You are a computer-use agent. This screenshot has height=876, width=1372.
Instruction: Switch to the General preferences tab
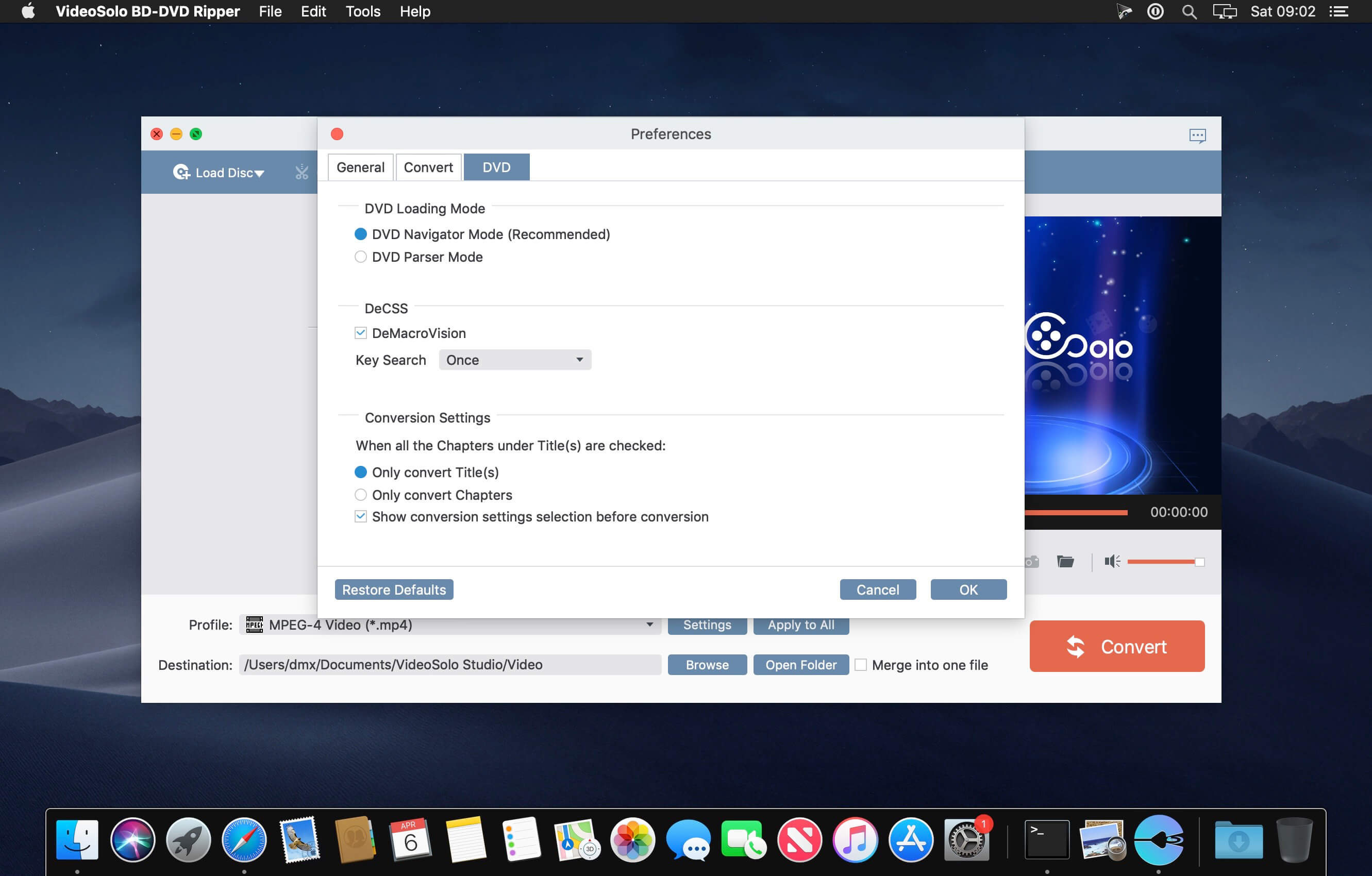pyautogui.click(x=360, y=167)
